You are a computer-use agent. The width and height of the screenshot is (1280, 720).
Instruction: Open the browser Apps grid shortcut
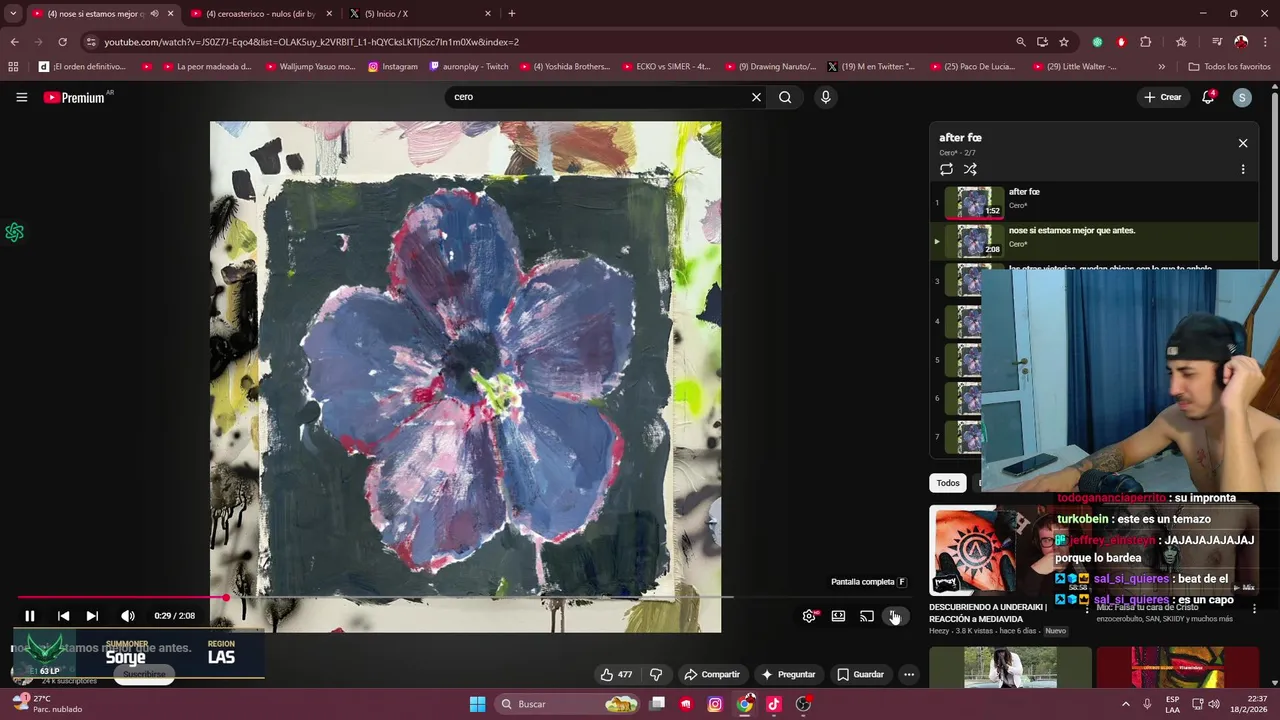(13, 67)
